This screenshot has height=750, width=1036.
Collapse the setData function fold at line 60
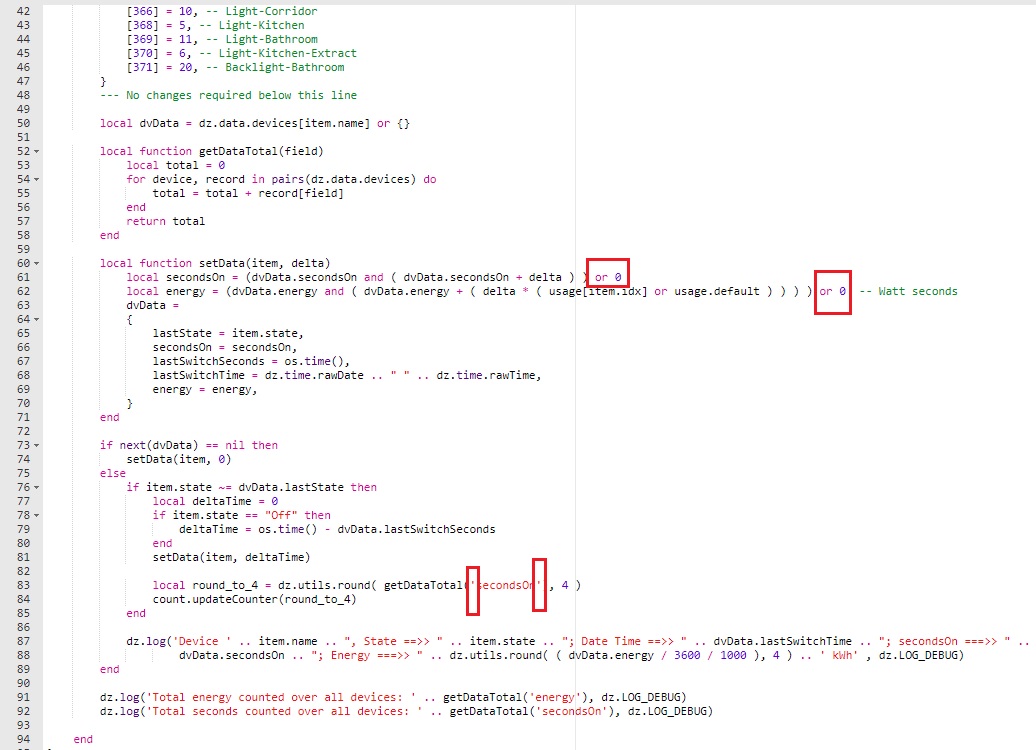coord(36,263)
